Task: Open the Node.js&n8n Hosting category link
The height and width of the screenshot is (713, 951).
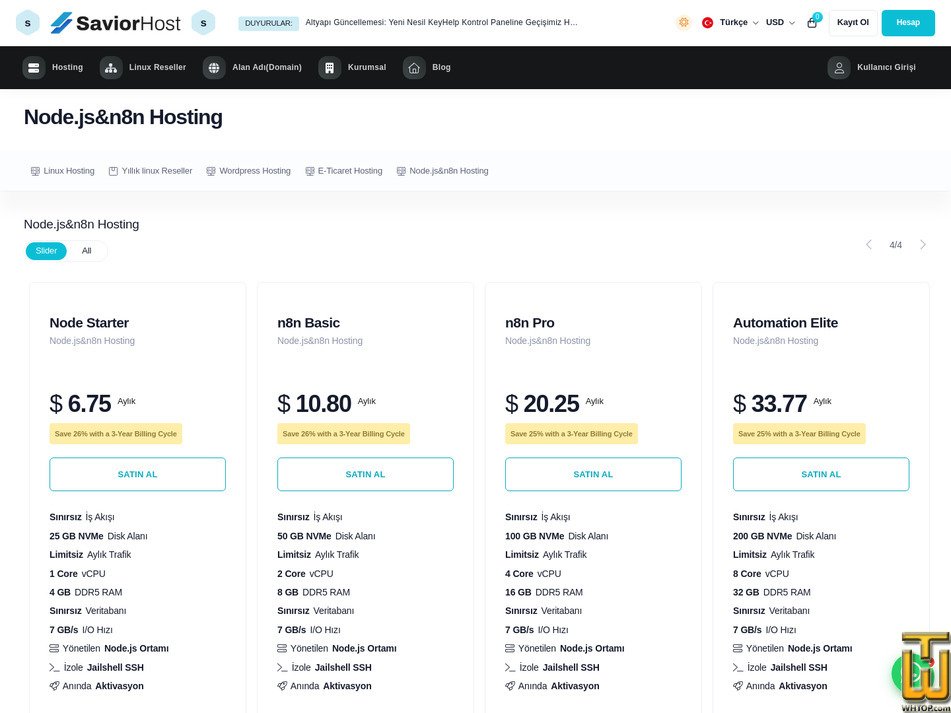Action: point(443,171)
